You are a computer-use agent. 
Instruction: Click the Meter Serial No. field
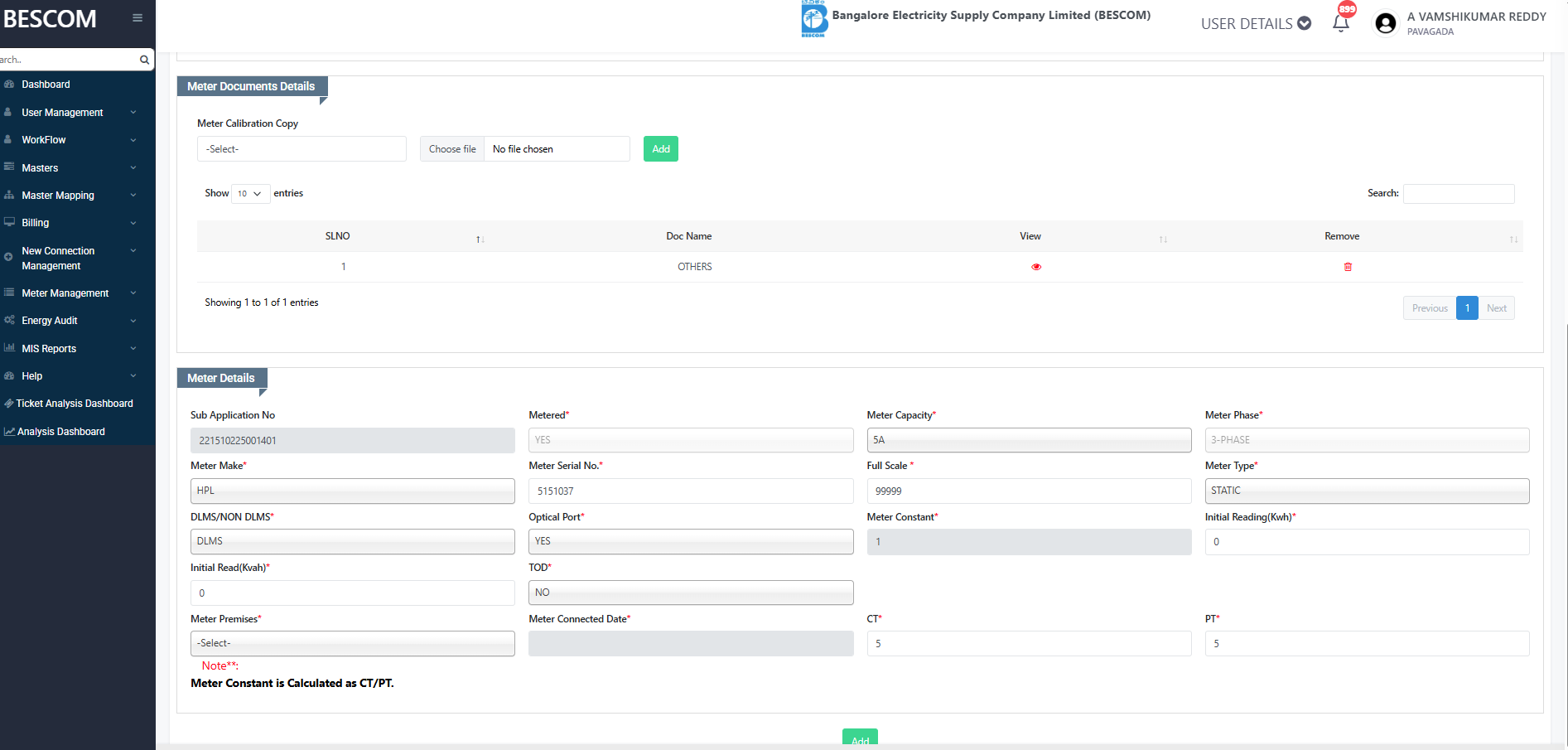click(x=691, y=491)
